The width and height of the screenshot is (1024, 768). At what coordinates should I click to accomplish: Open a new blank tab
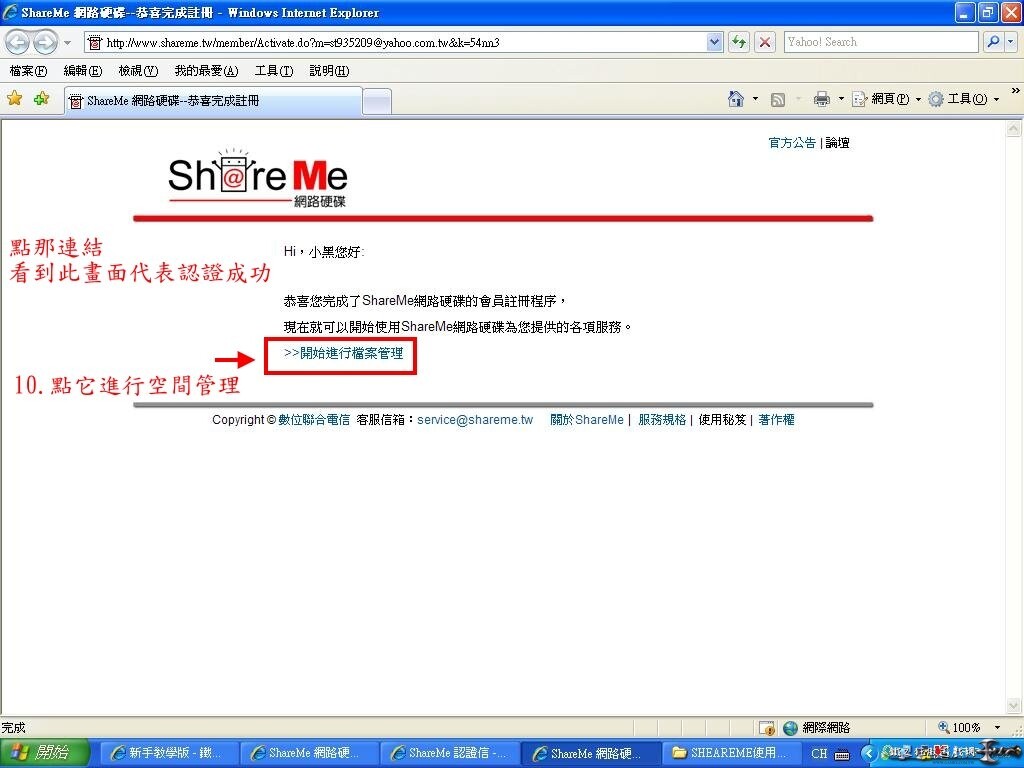377,101
